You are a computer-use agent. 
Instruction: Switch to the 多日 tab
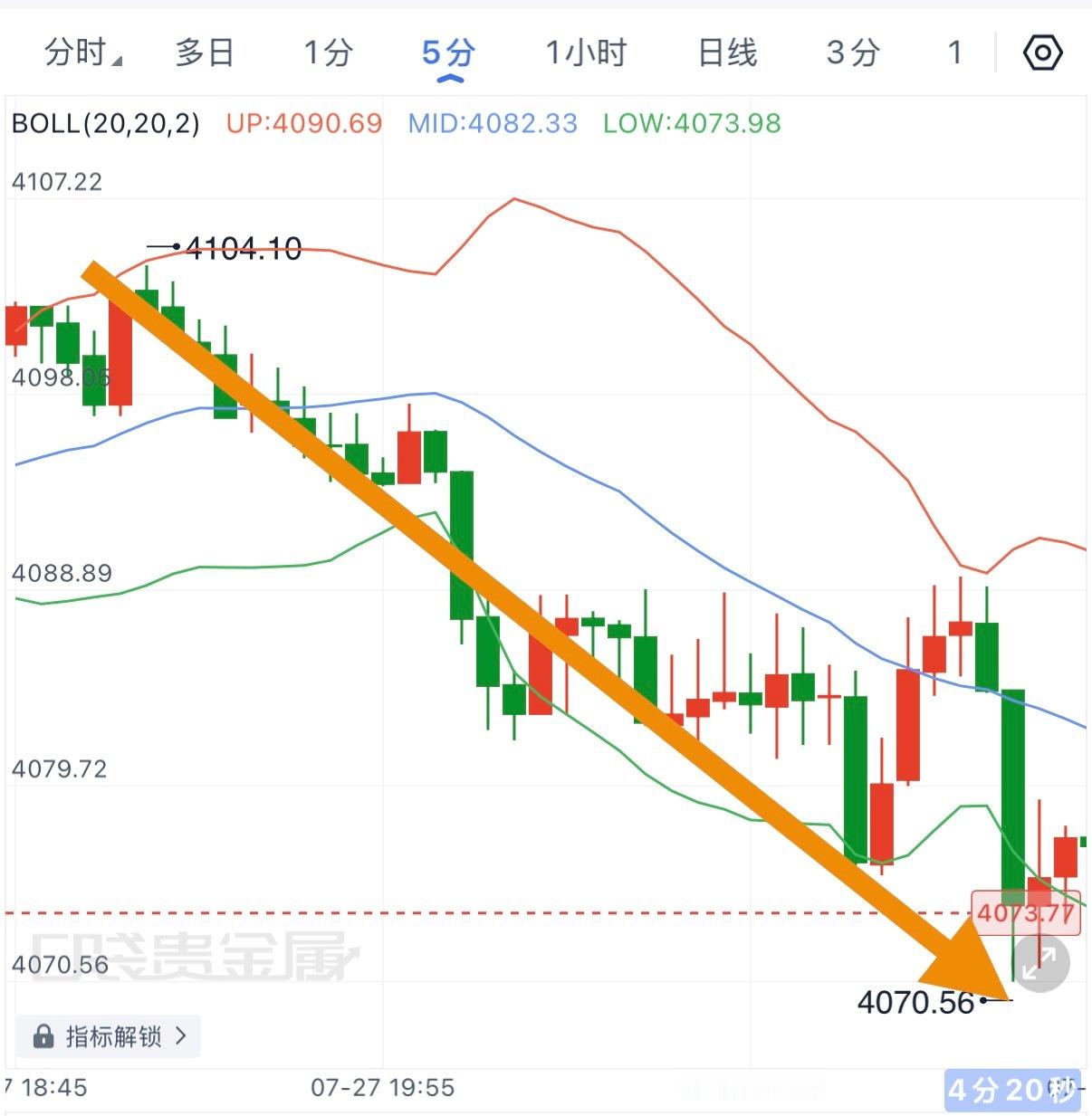[x=205, y=52]
